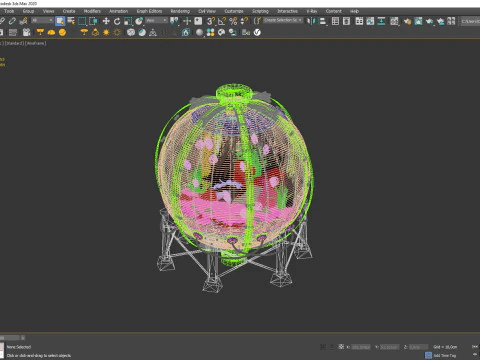Toggle Angle Snap
This screenshot has height=360, width=480.
(x=222, y=21)
